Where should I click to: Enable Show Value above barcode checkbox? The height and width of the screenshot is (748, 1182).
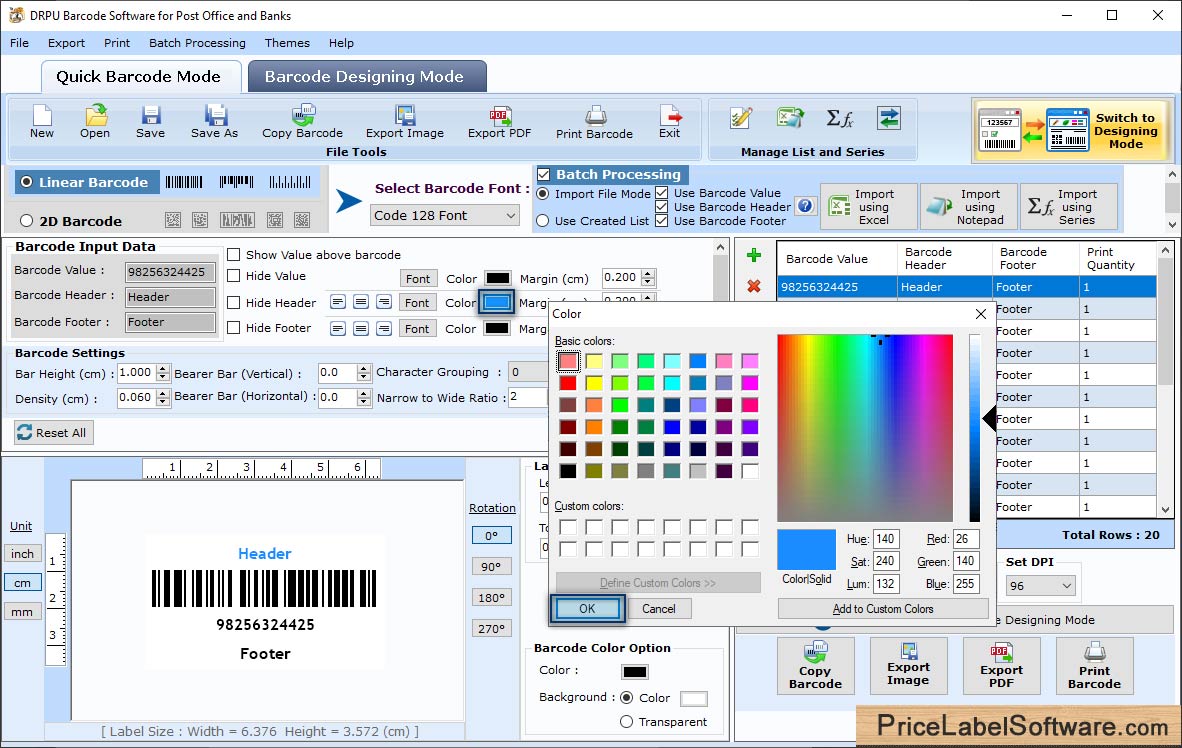(234, 255)
